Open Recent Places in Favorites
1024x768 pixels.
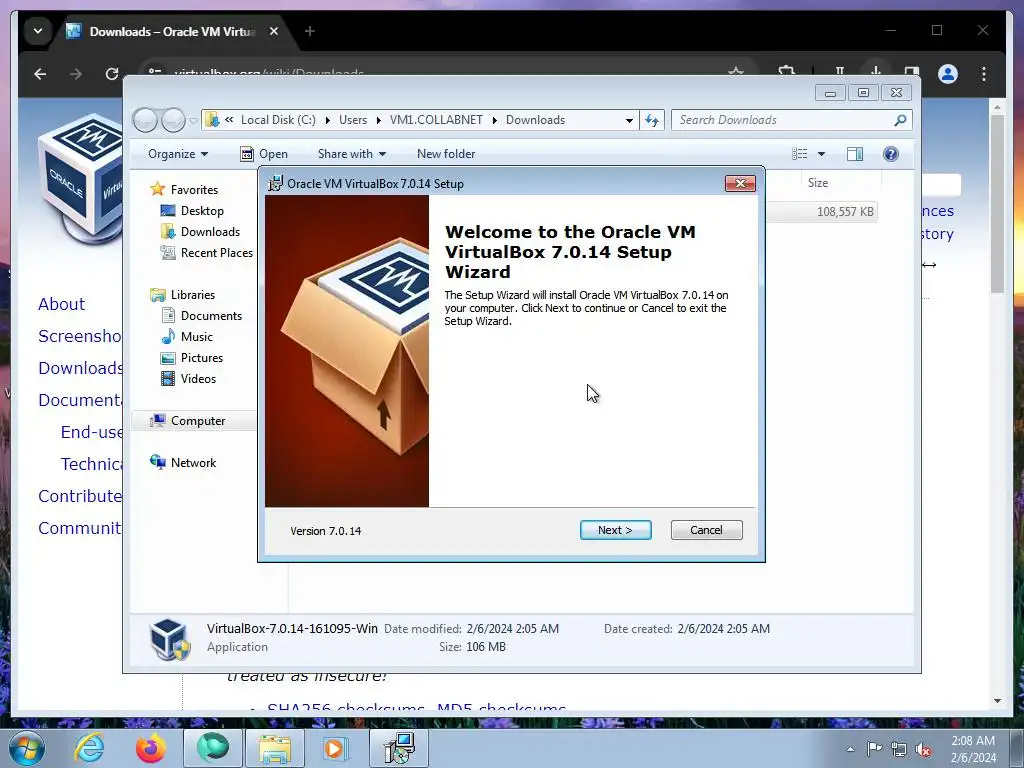coord(216,253)
